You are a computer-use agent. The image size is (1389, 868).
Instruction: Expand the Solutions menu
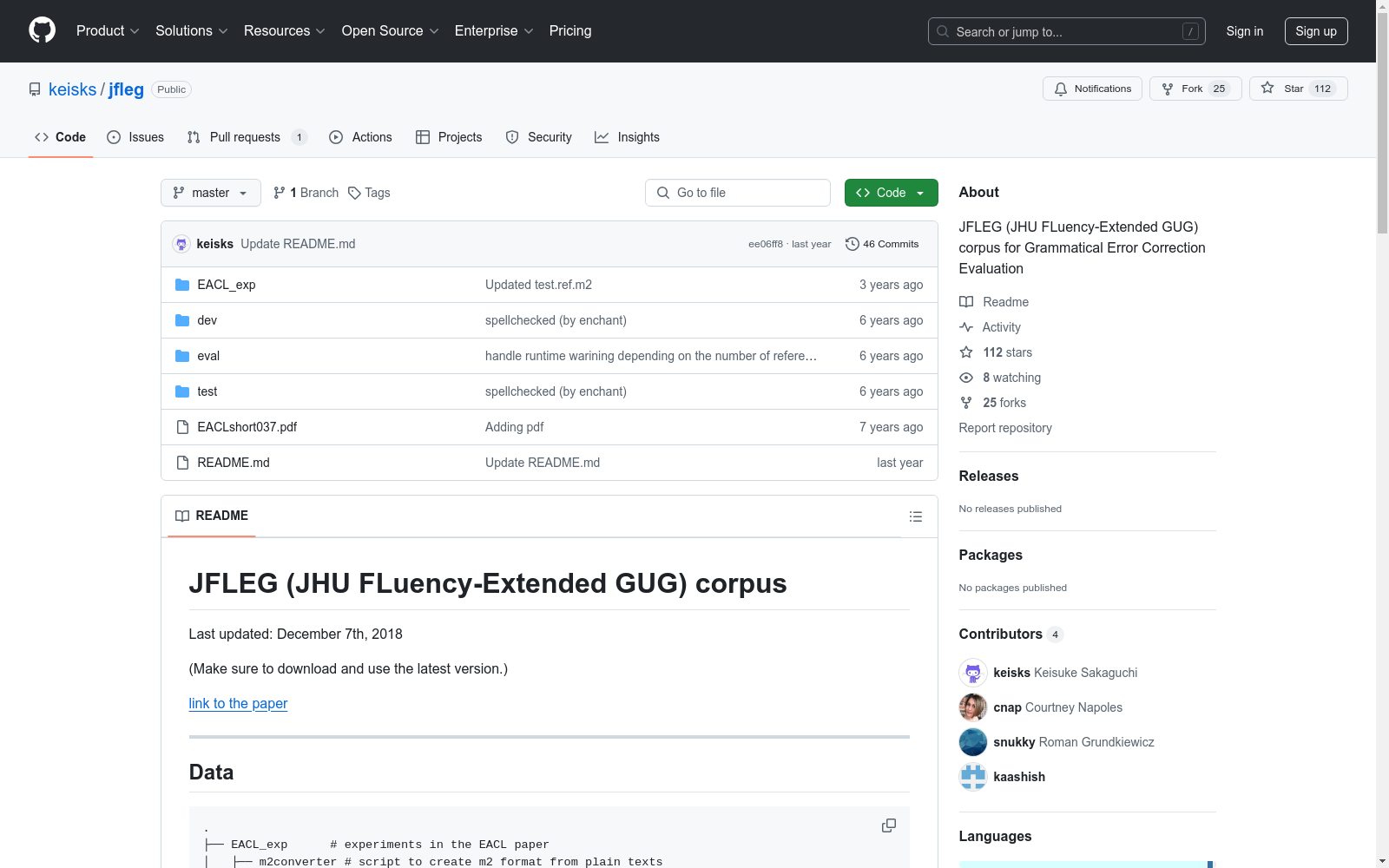tap(192, 30)
